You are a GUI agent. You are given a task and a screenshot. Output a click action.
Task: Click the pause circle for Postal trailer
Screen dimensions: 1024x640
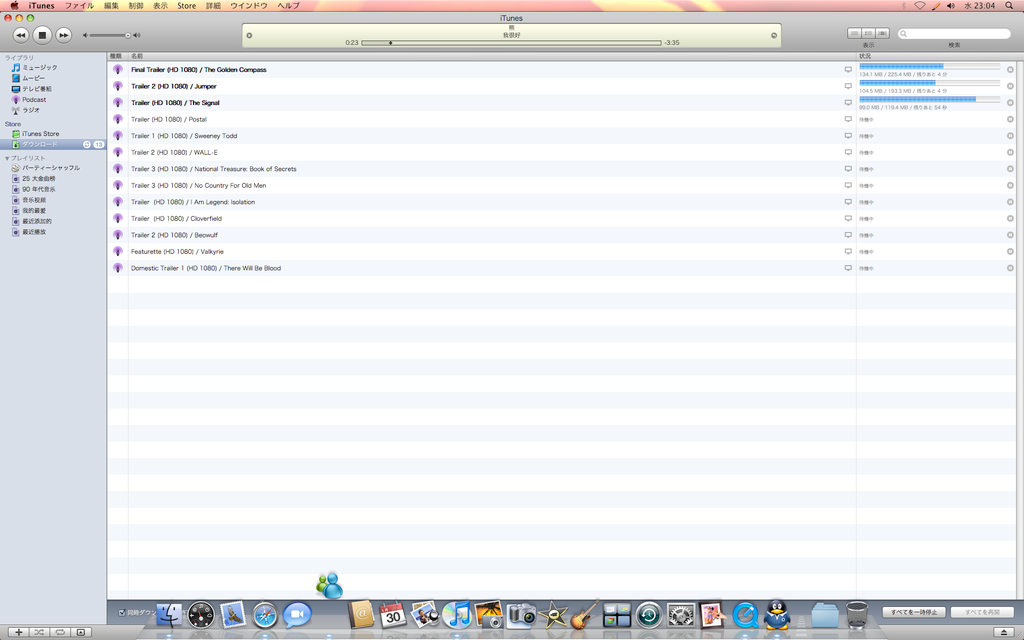(1010, 120)
